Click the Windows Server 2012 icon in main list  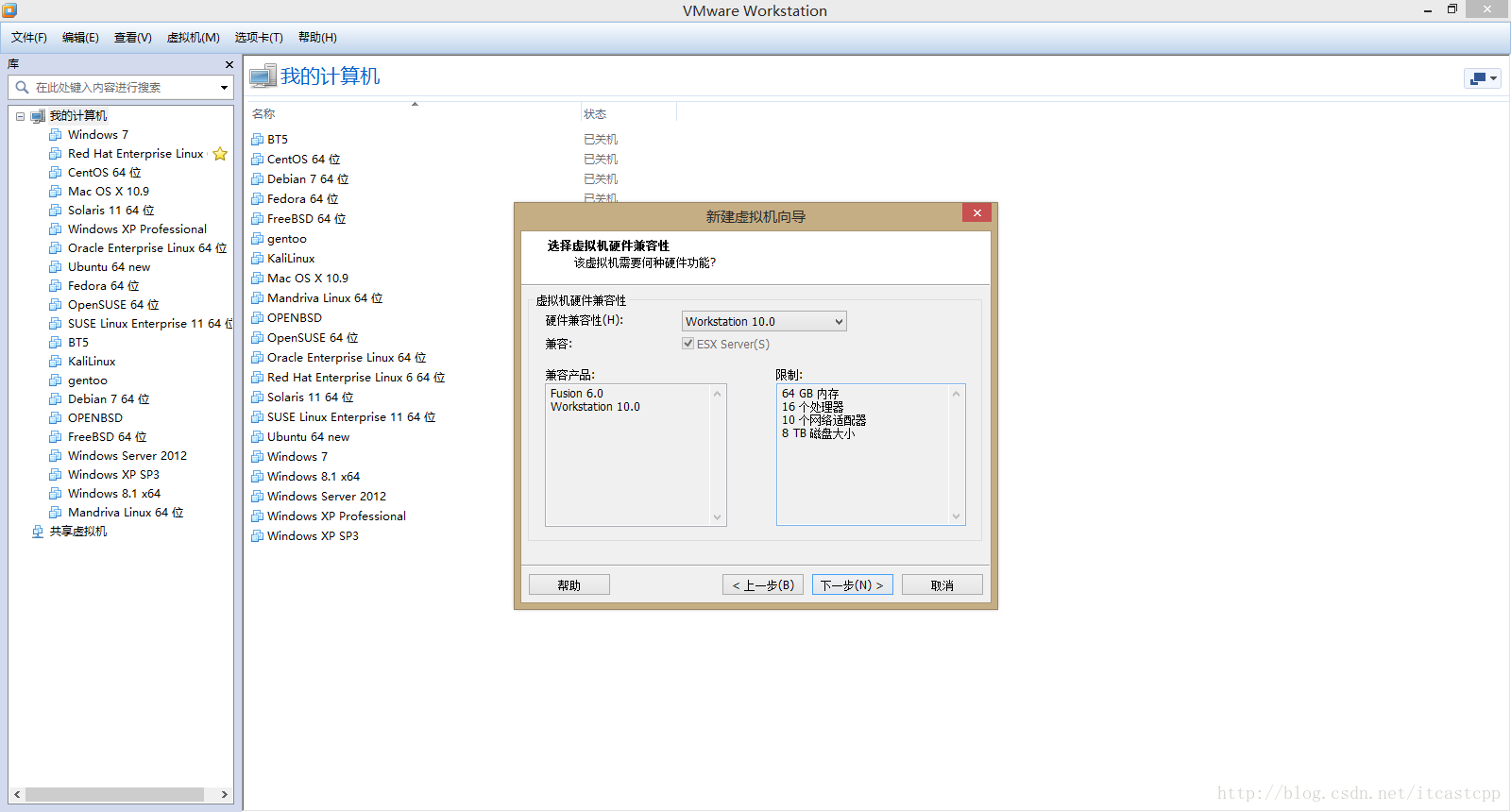pyautogui.click(x=257, y=497)
